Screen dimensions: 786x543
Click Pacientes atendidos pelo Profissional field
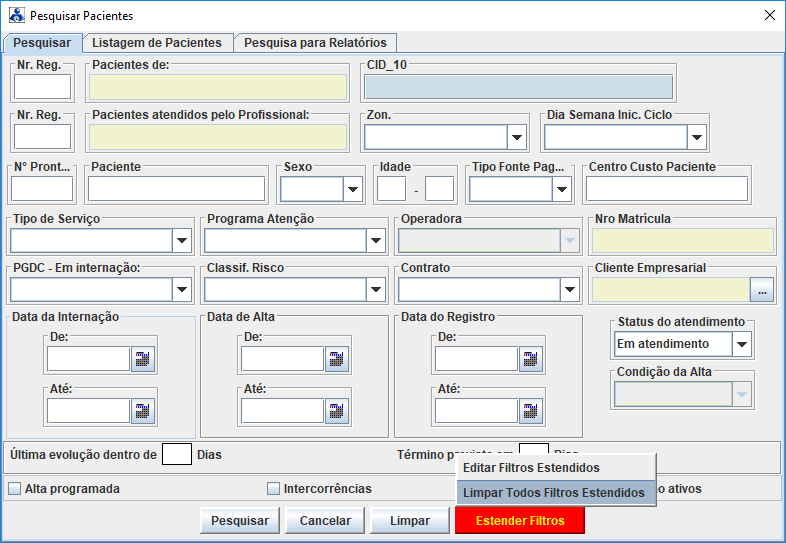[218, 137]
